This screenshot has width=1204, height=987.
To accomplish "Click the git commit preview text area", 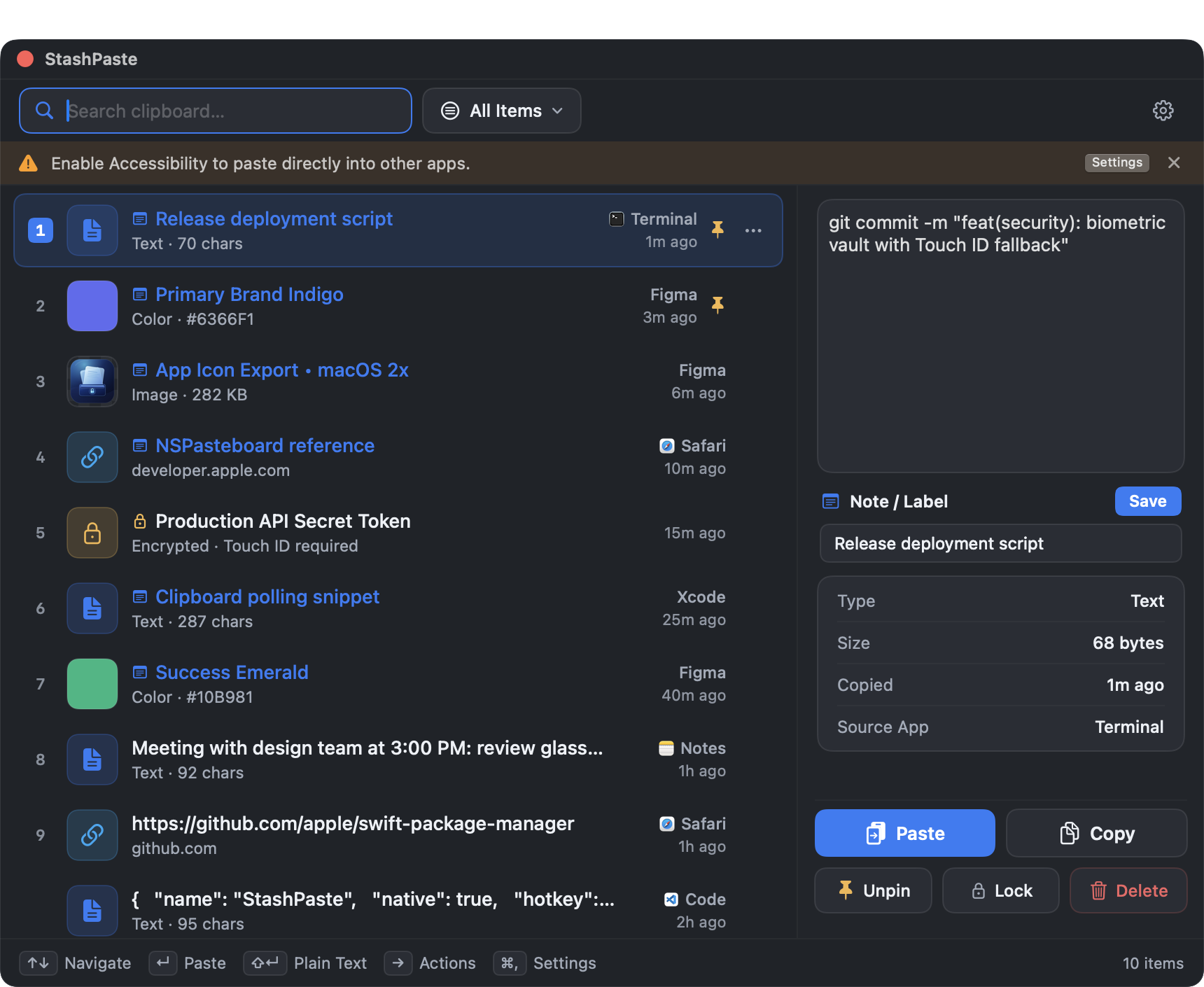I will pyautogui.click(x=1000, y=336).
